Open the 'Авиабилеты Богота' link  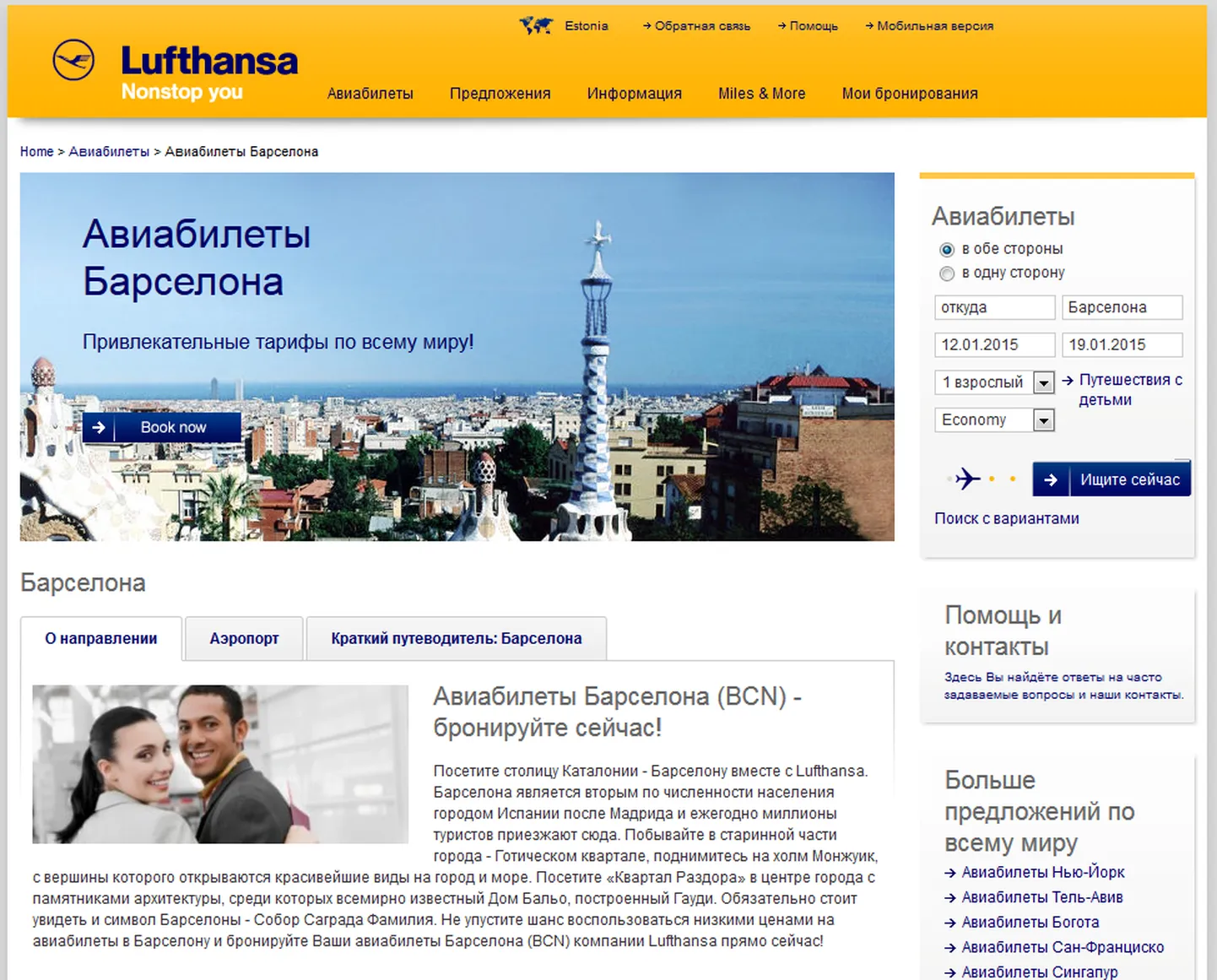[1030, 923]
